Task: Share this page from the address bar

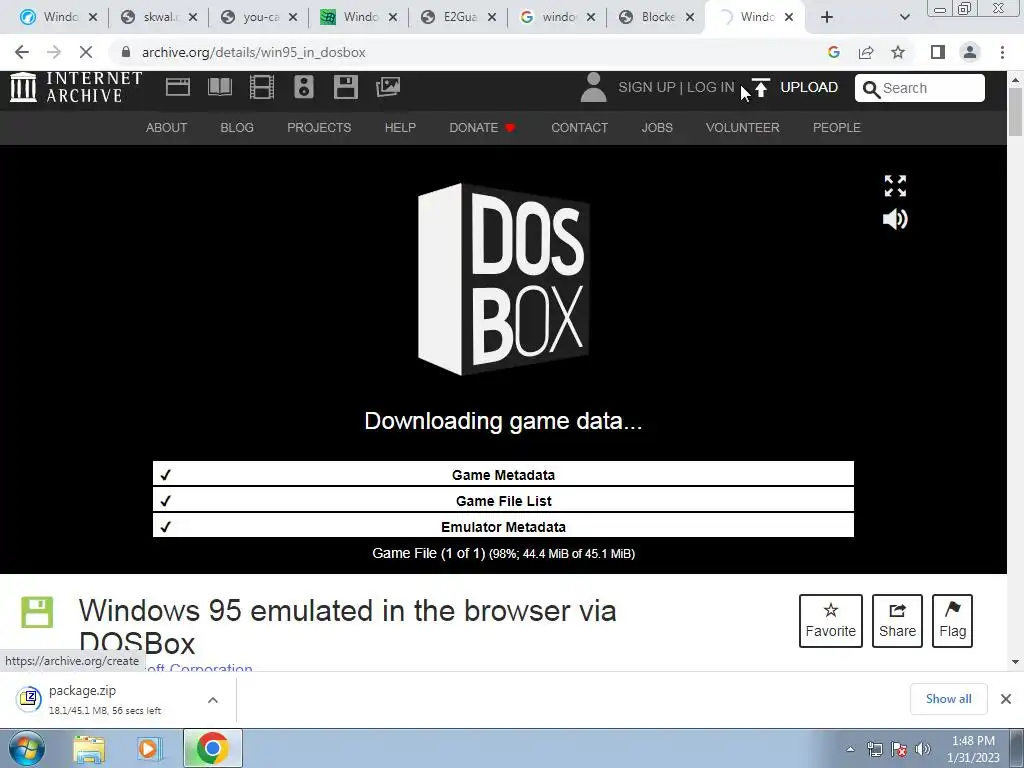Action: (x=866, y=52)
